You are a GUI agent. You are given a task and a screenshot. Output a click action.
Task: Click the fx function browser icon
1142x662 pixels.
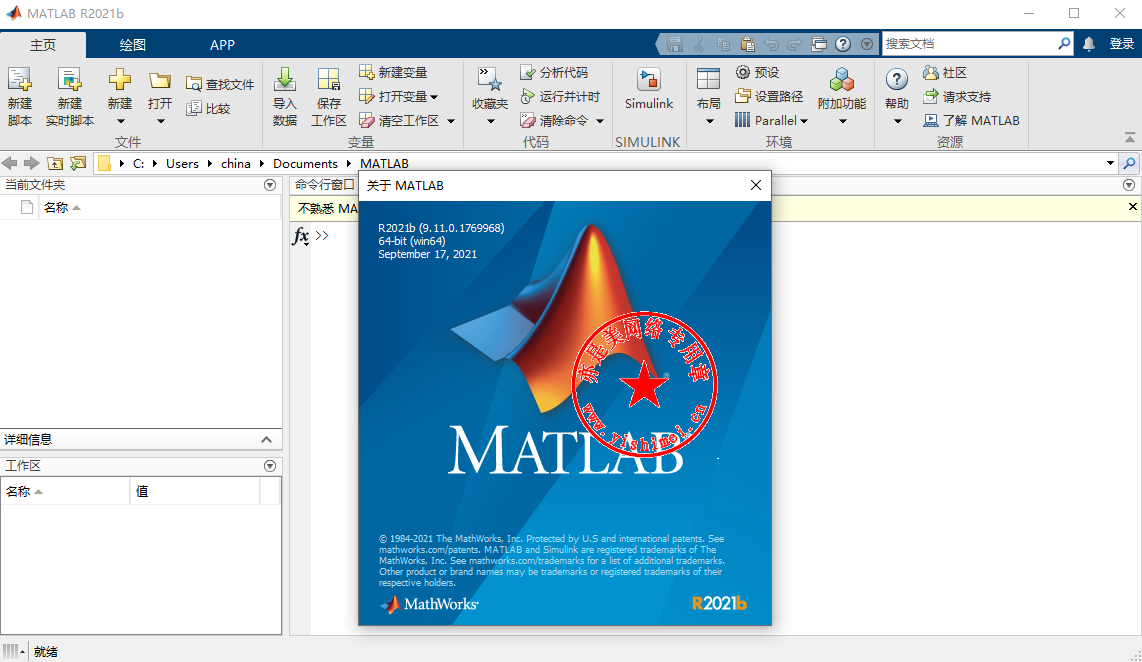coord(301,236)
